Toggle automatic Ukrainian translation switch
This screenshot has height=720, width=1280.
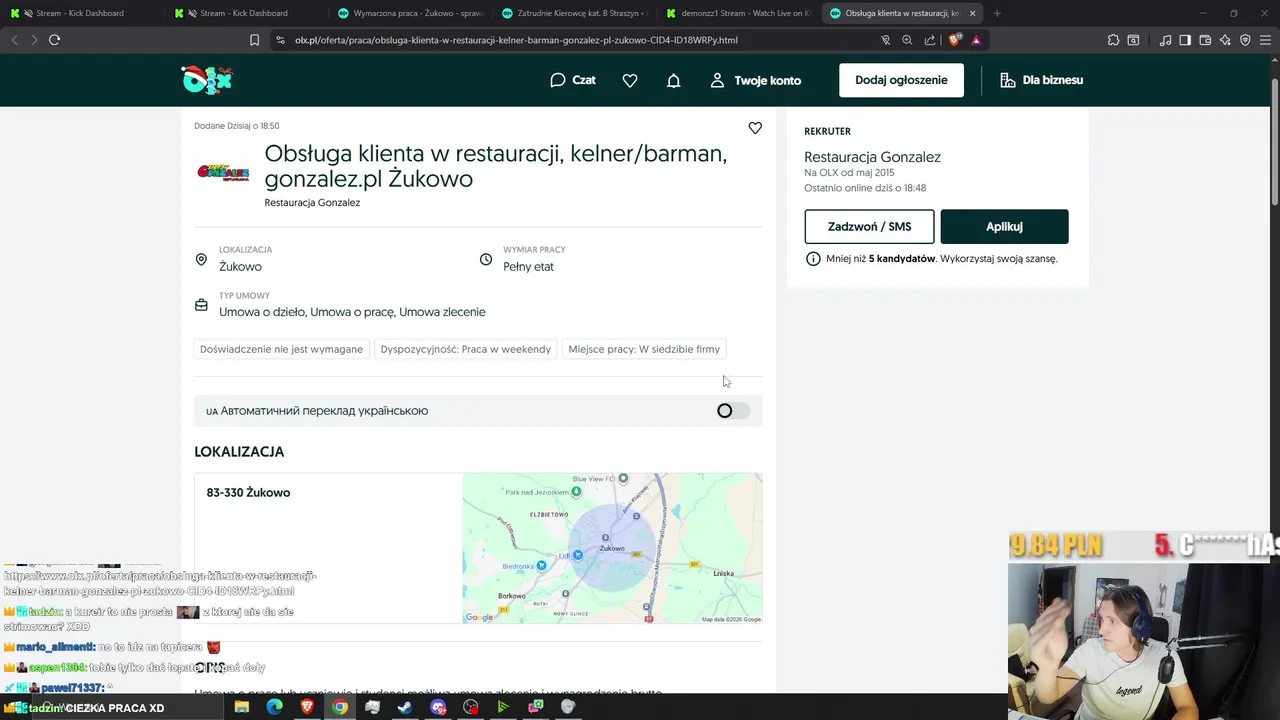(732, 411)
